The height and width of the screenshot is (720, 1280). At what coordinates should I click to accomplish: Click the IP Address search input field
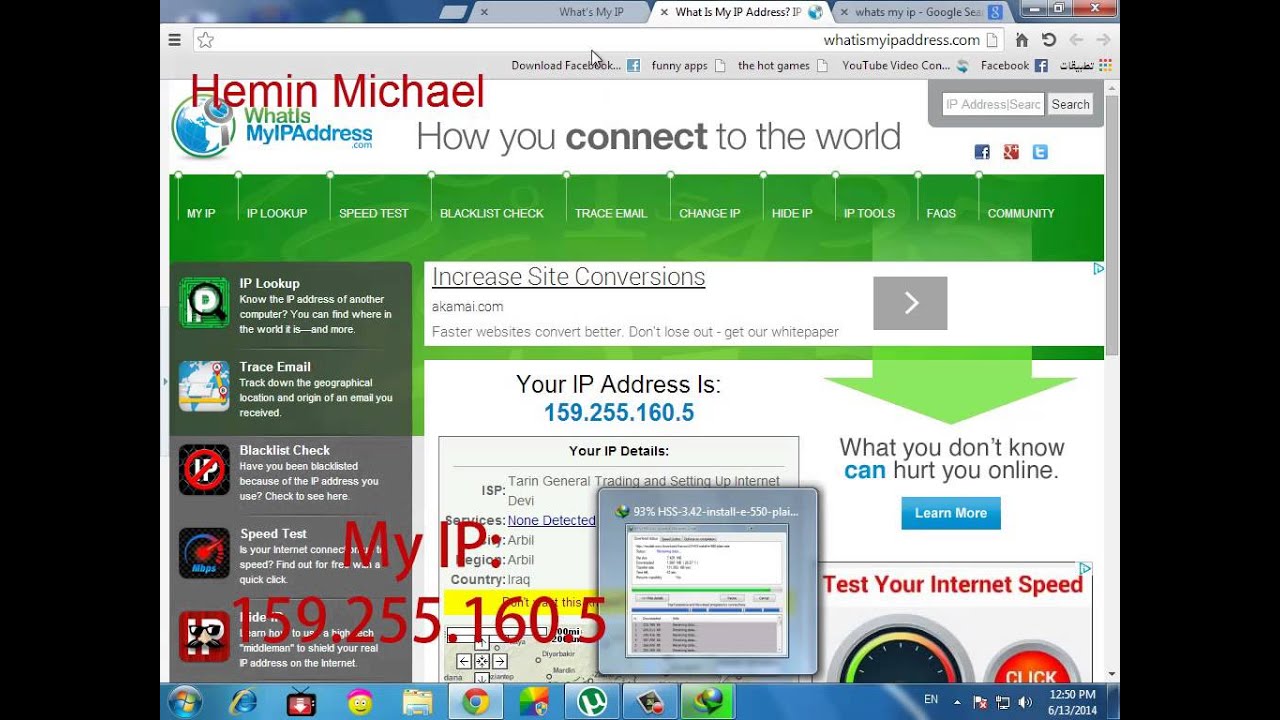tap(993, 104)
